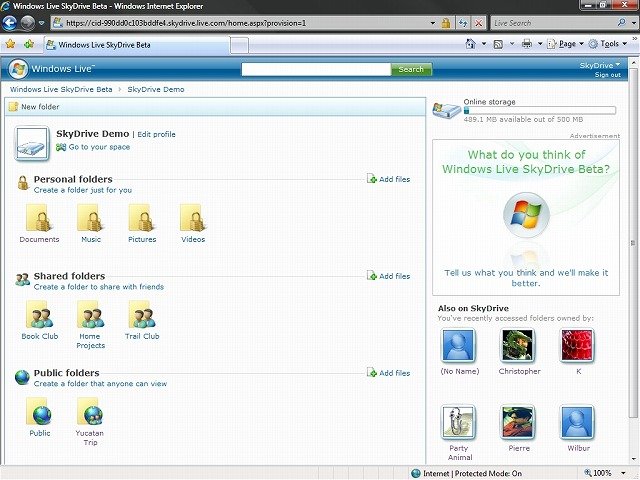Viewport: 640px width, 480px height.
Task: Change the 100% zoom level in status bar
Action: click(x=605, y=473)
